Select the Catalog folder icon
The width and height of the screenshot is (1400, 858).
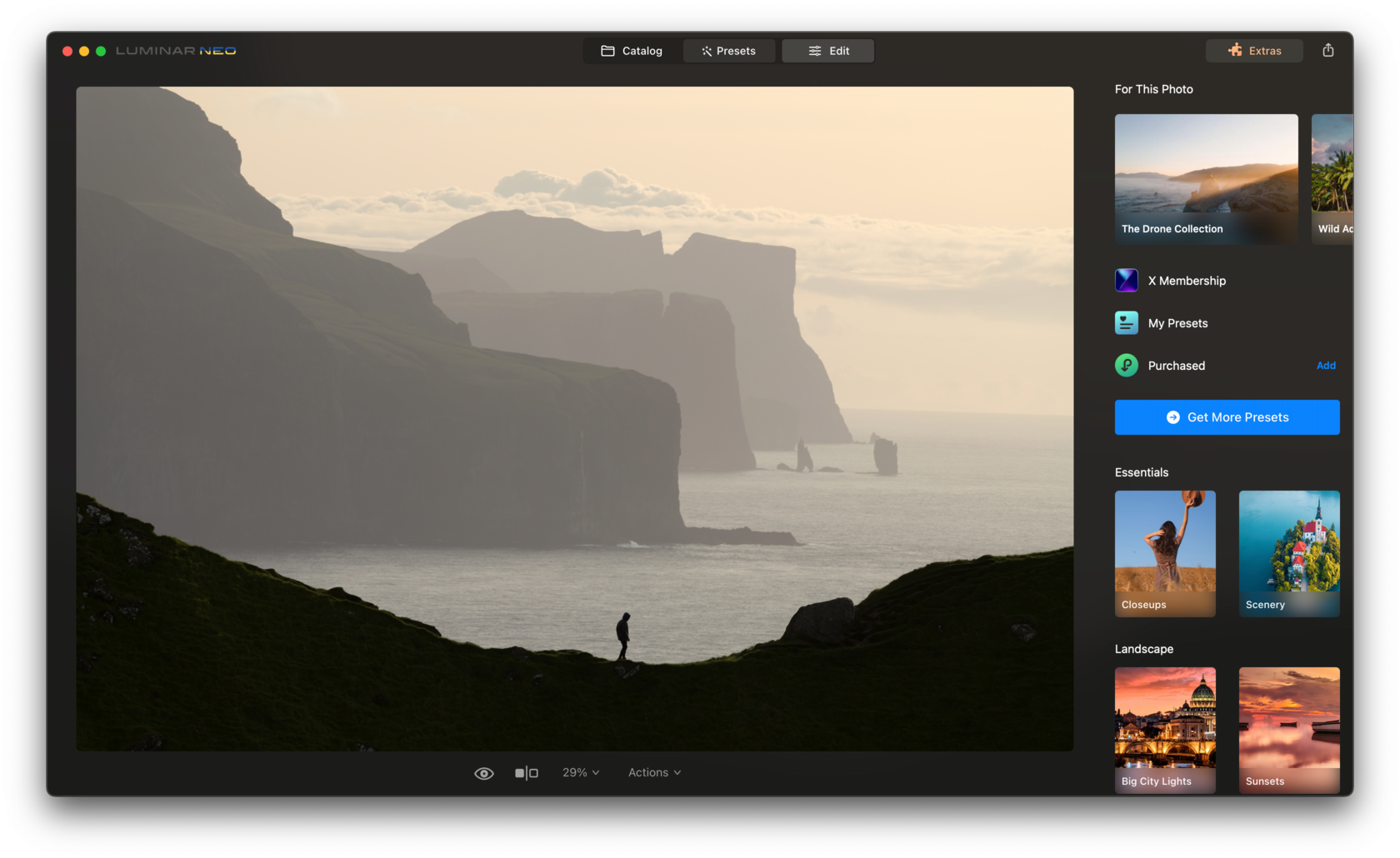pyautogui.click(x=607, y=50)
